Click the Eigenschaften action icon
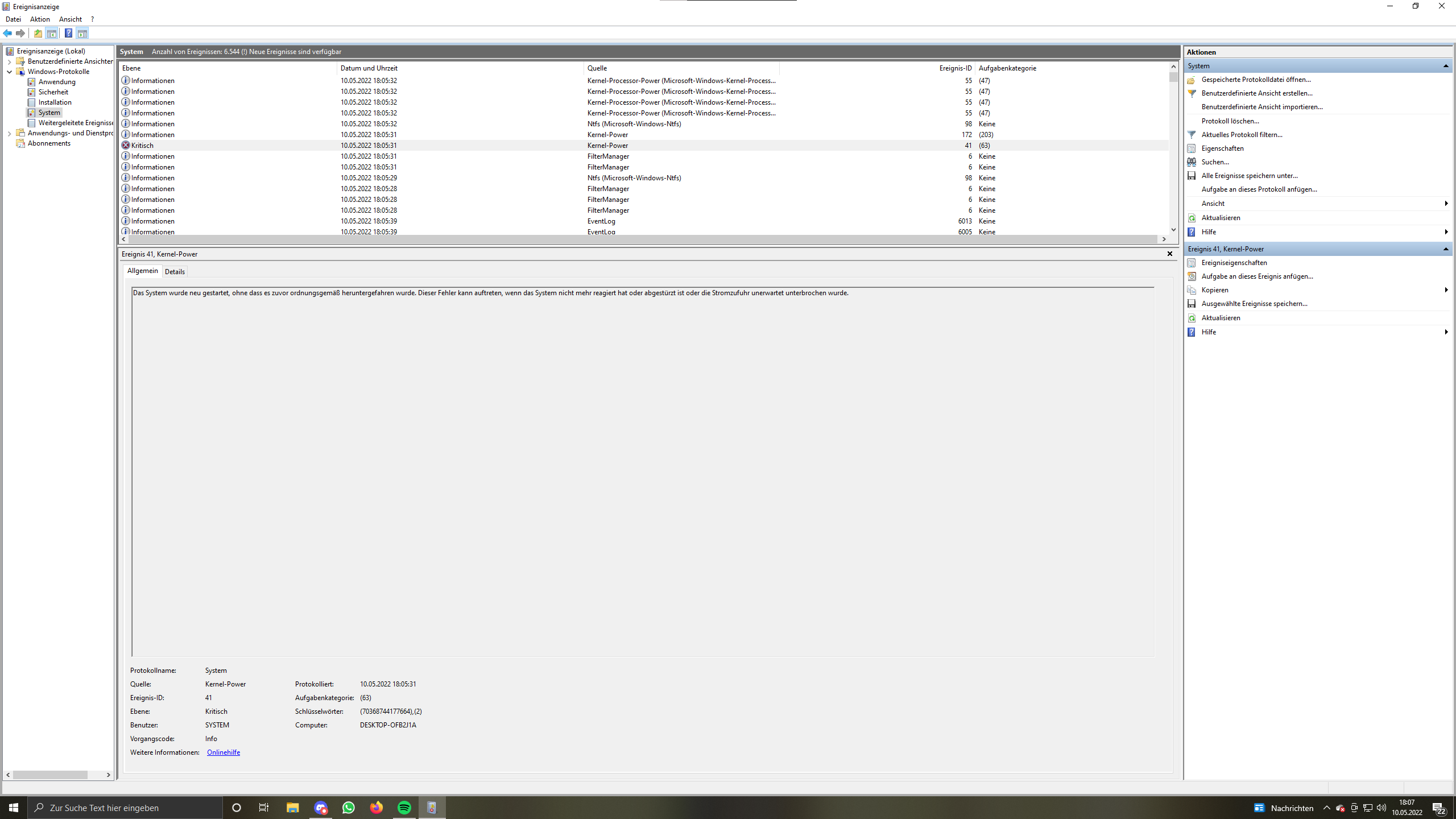1456x819 pixels. (x=1192, y=148)
